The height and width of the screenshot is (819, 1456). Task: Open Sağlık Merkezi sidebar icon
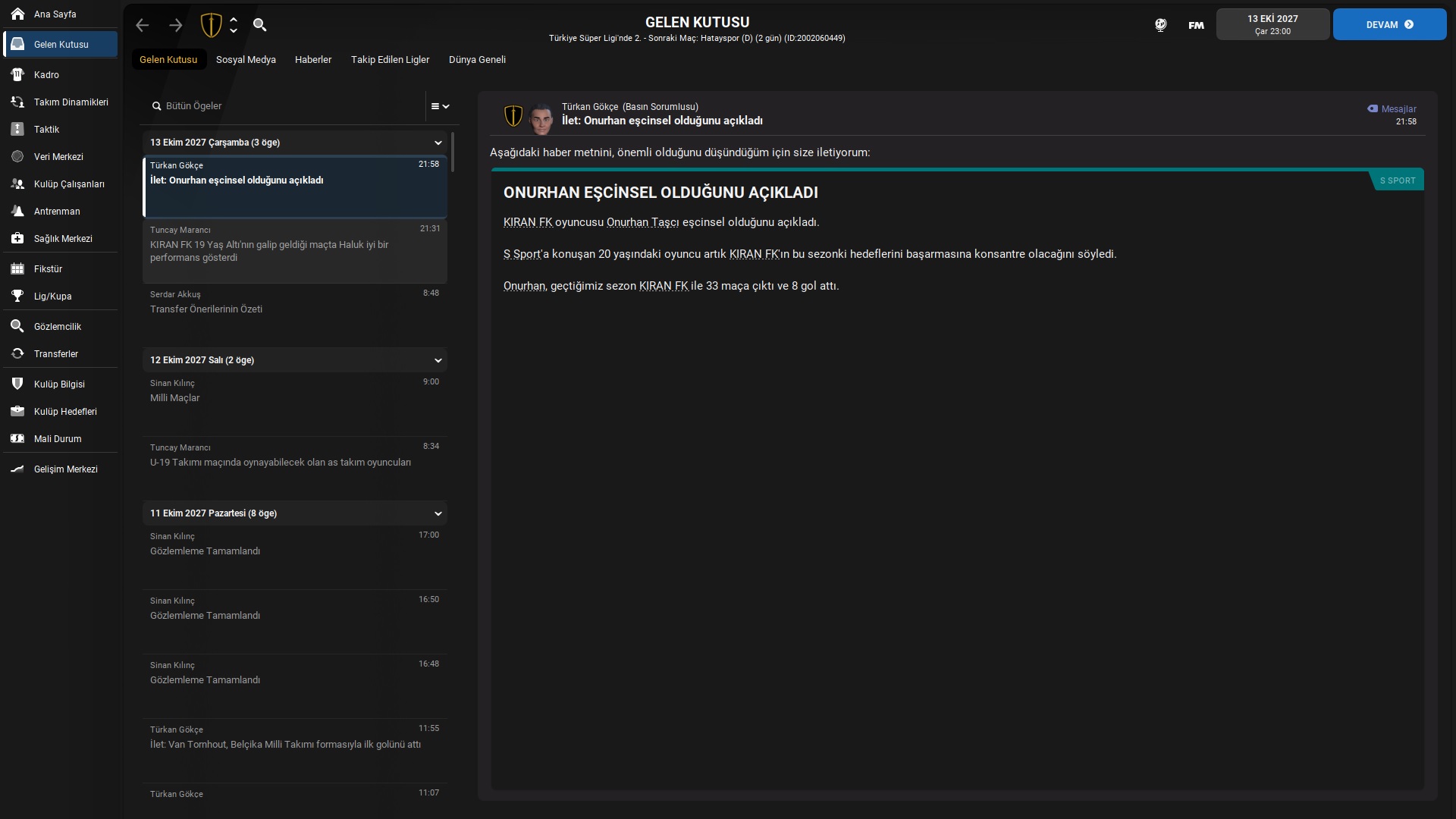[x=17, y=238]
